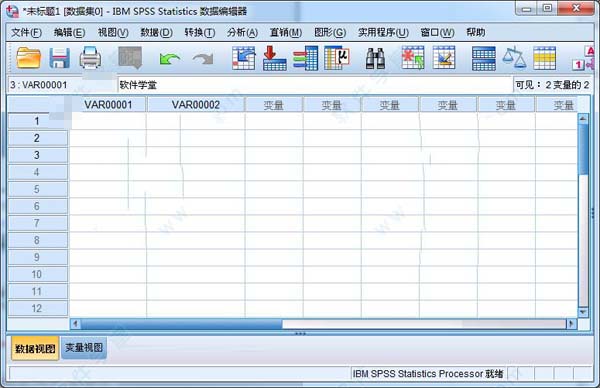Screen dimensions: 600x388
Task: Open the Variables info icon
Action: point(306,58)
